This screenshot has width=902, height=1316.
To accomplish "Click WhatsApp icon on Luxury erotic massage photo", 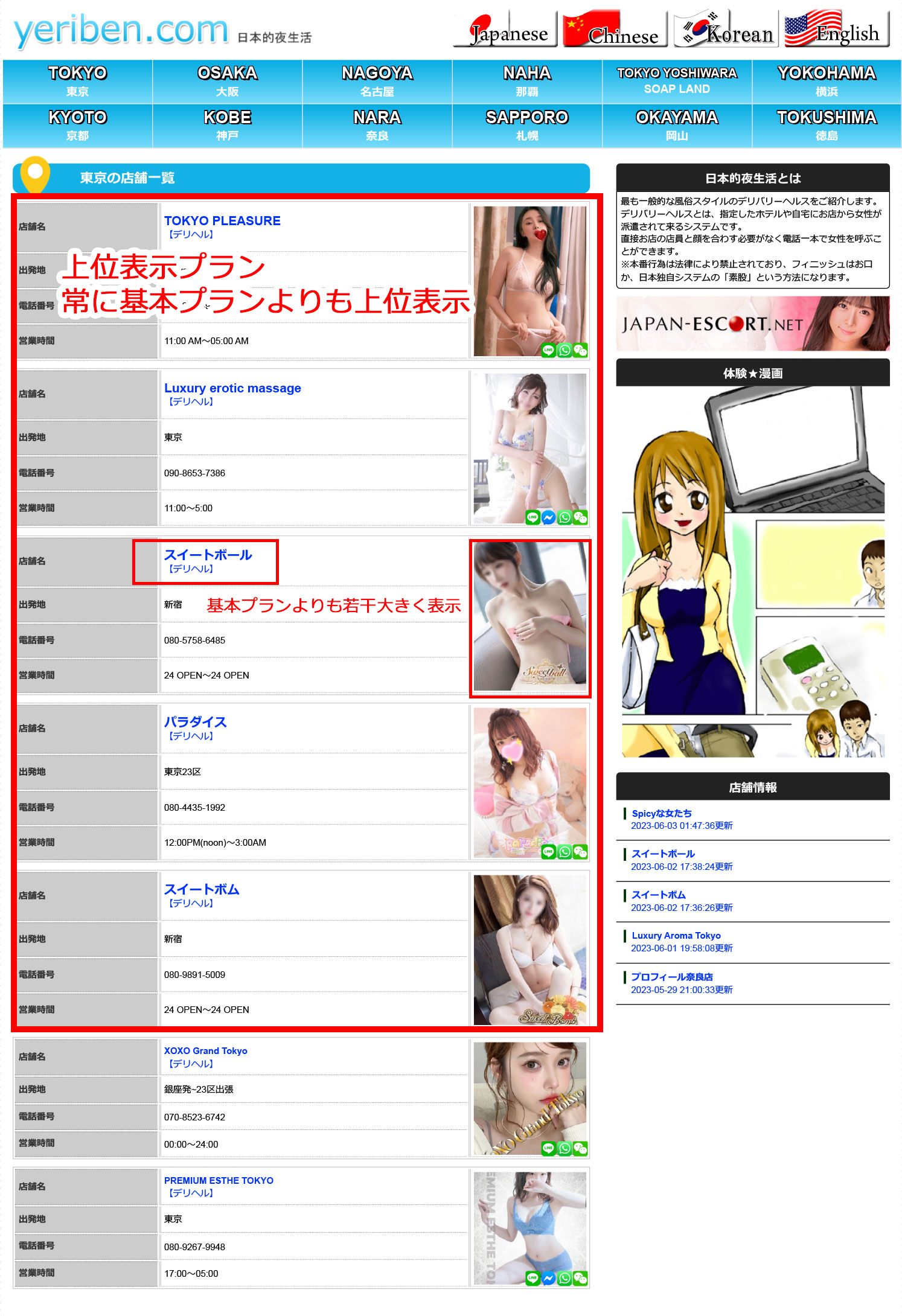I will (565, 517).
